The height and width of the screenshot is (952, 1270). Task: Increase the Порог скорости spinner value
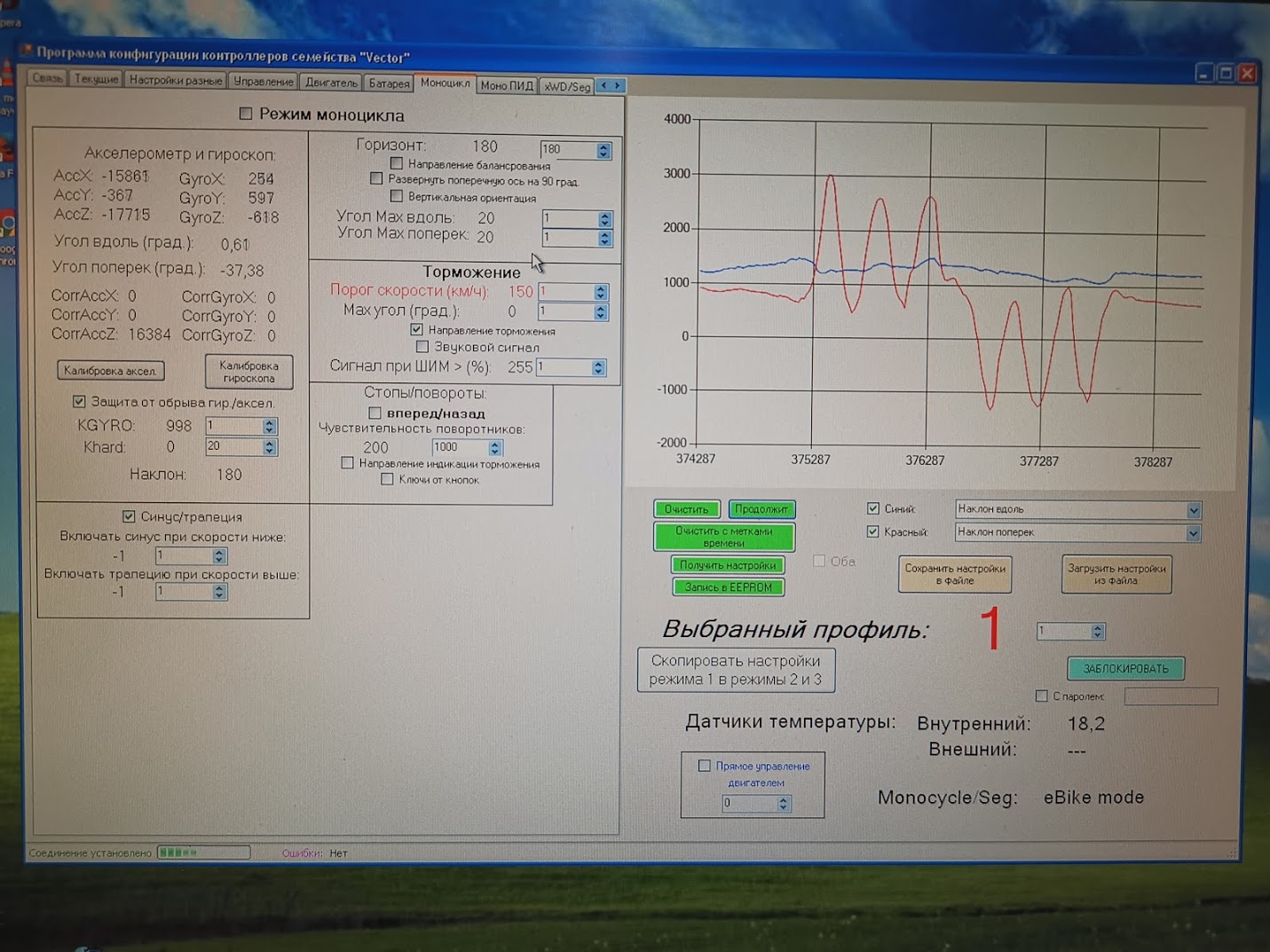[601, 288]
